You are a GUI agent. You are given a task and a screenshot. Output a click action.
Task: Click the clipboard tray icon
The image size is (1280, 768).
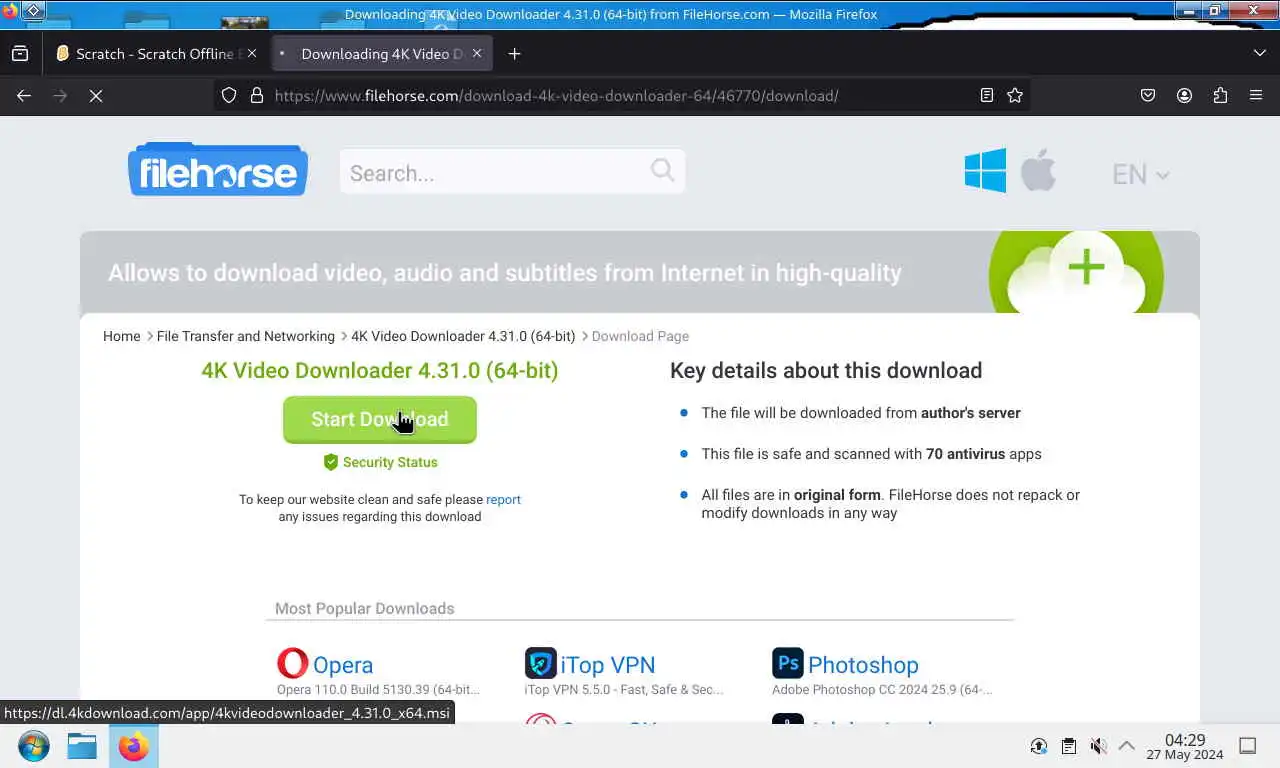(1069, 746)
